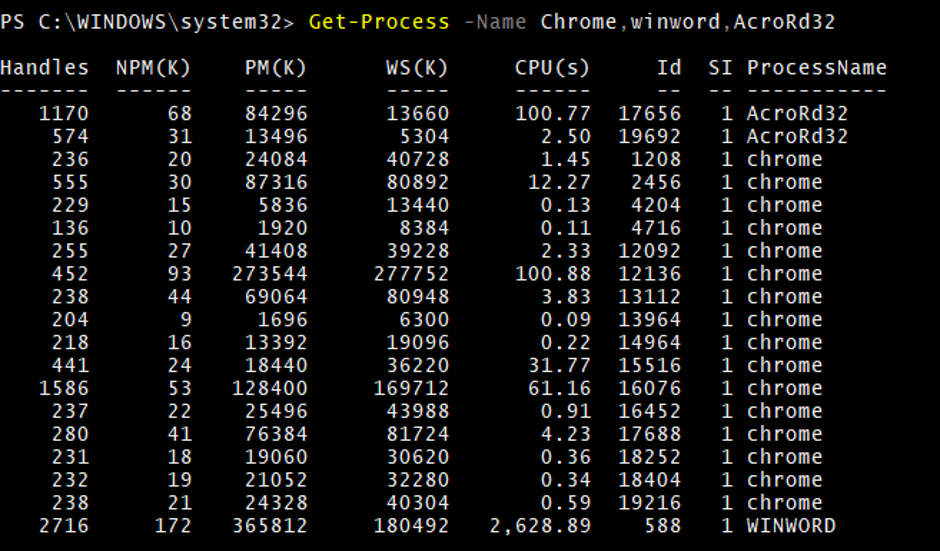This screenshot has height=551, width=940.
Task: Click the WS value 169712
Action: [x=411, y=389]
